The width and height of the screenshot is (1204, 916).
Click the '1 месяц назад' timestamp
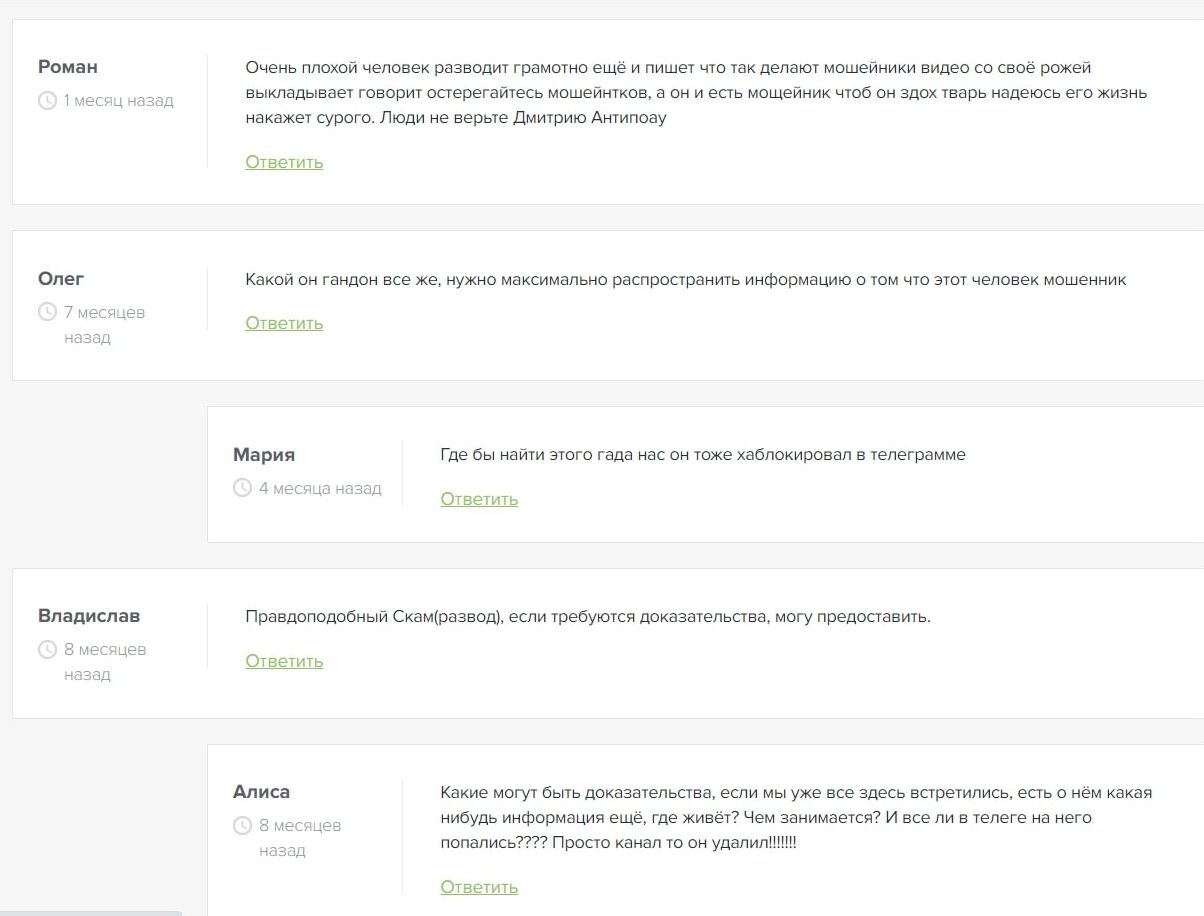[118, 101]
